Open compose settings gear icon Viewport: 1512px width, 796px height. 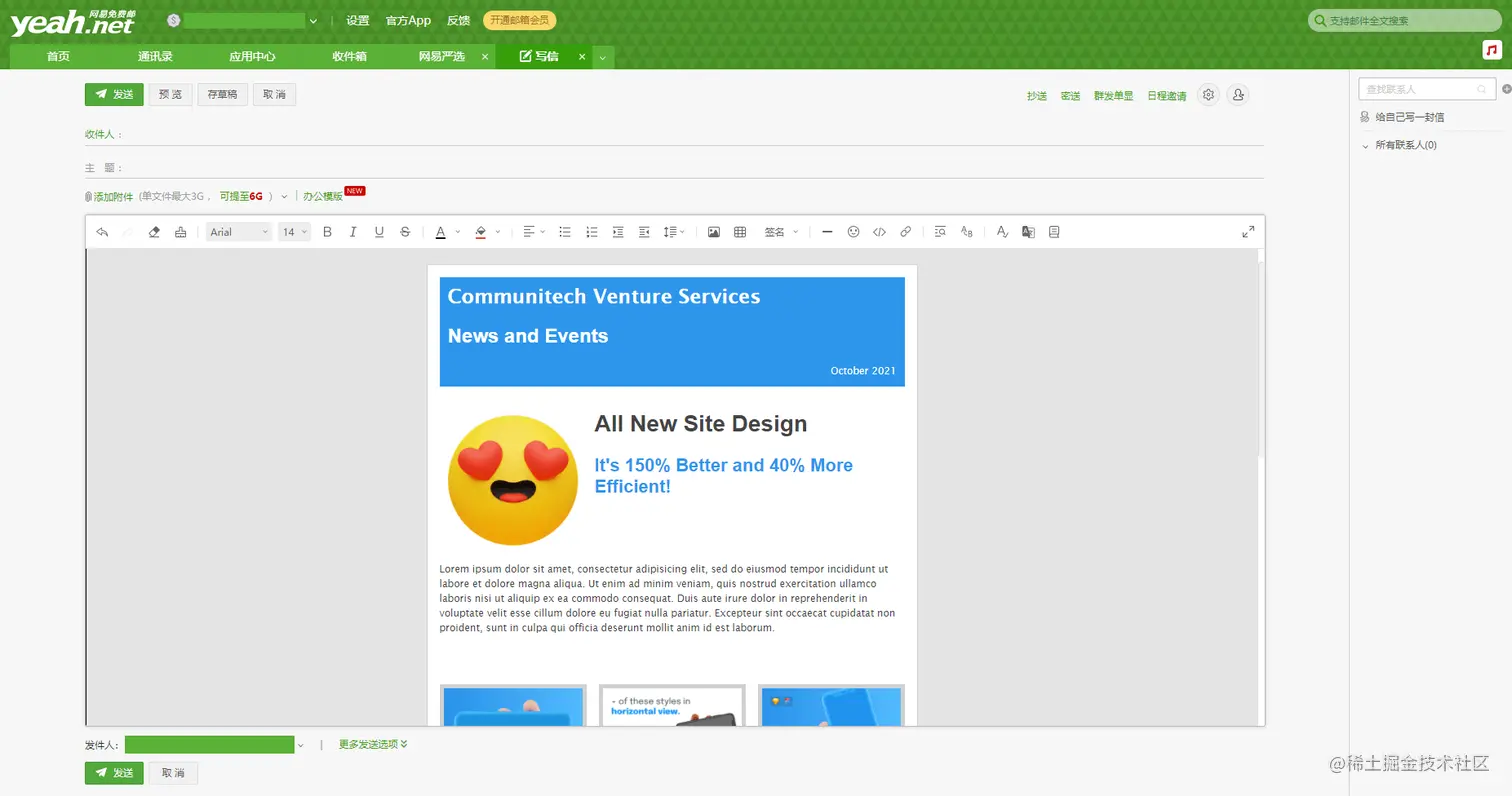(x=1209, y=95)
